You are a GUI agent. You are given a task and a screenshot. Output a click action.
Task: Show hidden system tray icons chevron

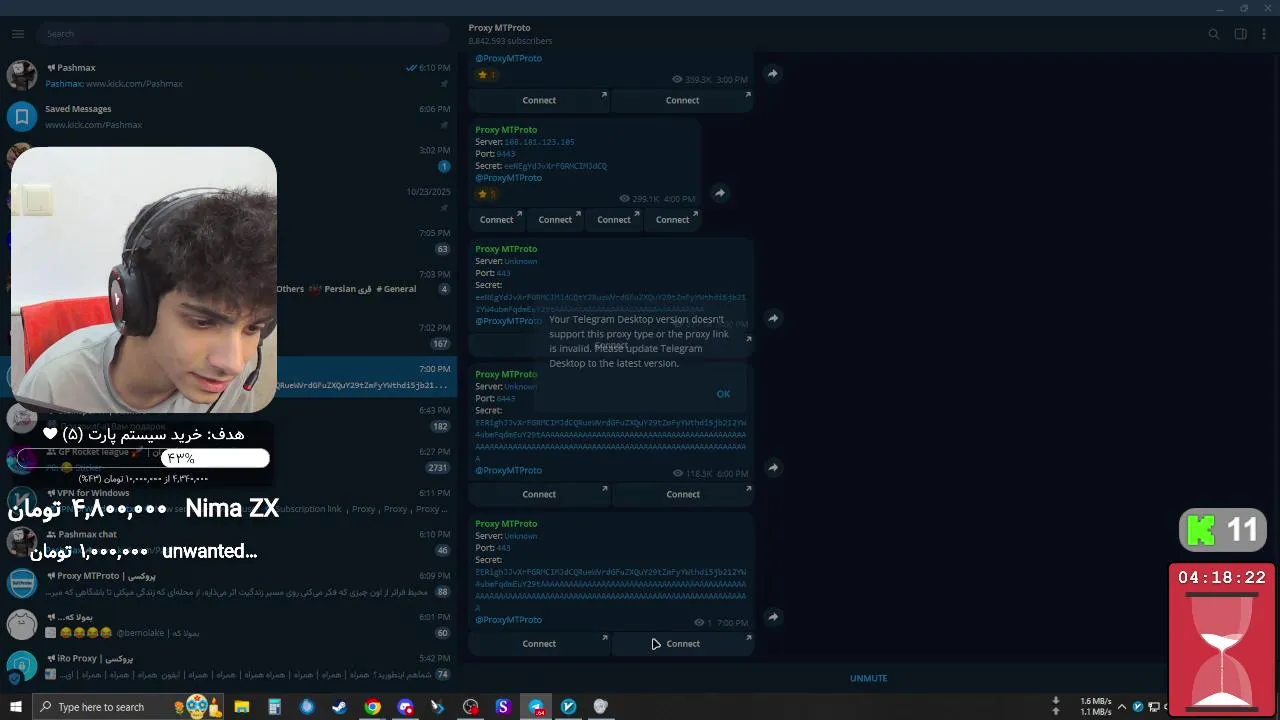point(1121,707)
